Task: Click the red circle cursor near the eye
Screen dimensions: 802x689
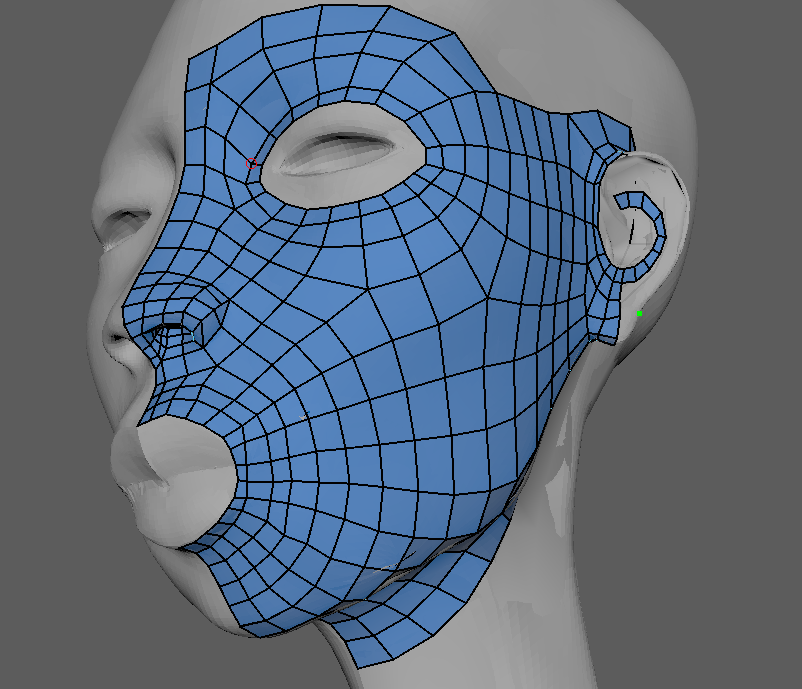Action: [252, 163]
